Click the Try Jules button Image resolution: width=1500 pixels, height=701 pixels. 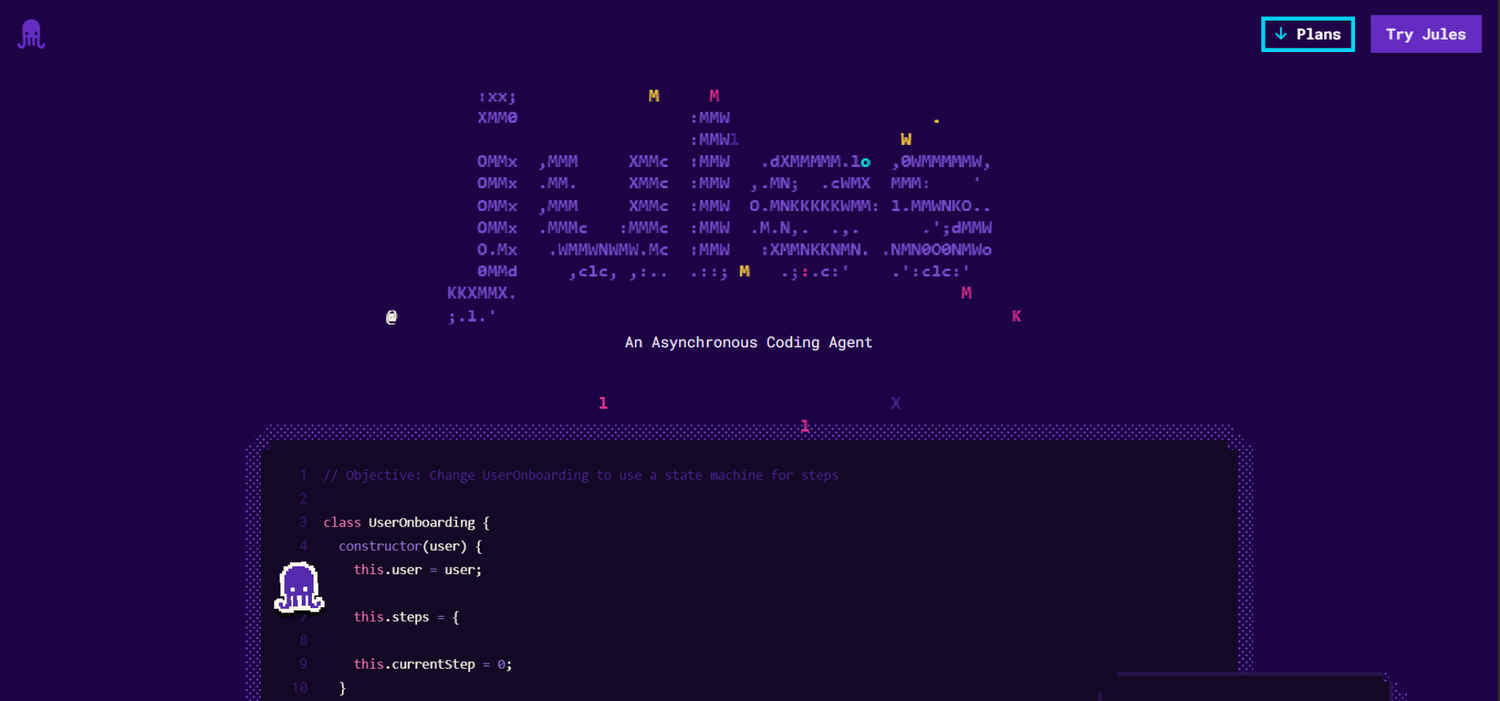tap(1425, 33)
